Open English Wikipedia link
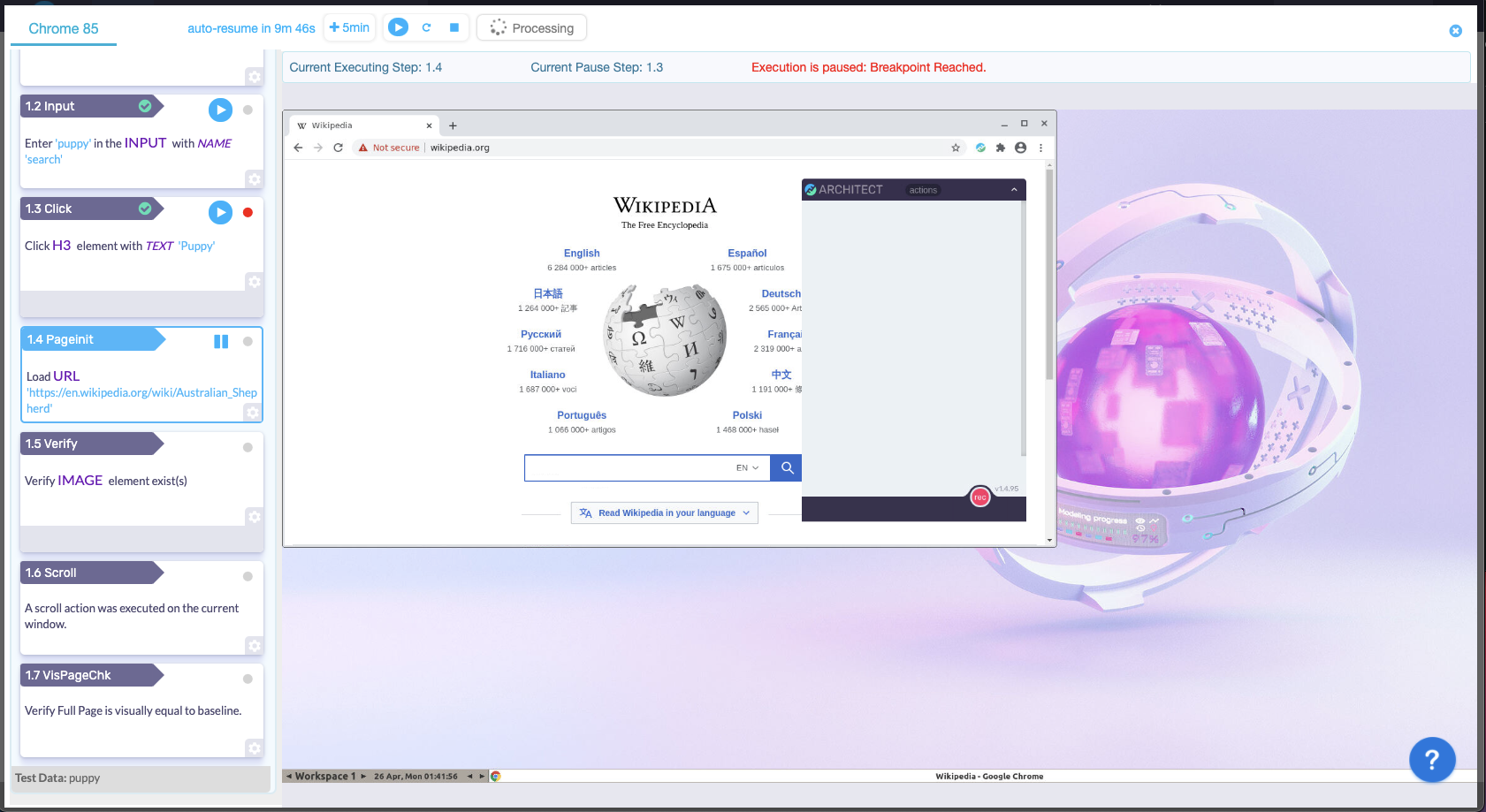 (x=582, y=253)
